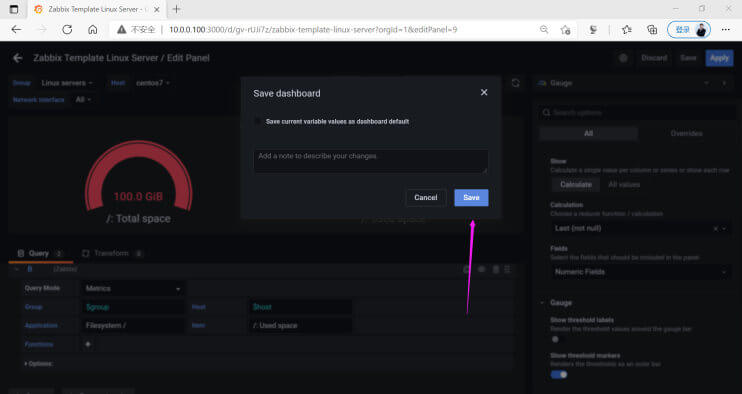Open the Group Linux servers variable dropdown
Viewport: 742px width, 394px height.
pyautogui.click(x=67, y=83)
